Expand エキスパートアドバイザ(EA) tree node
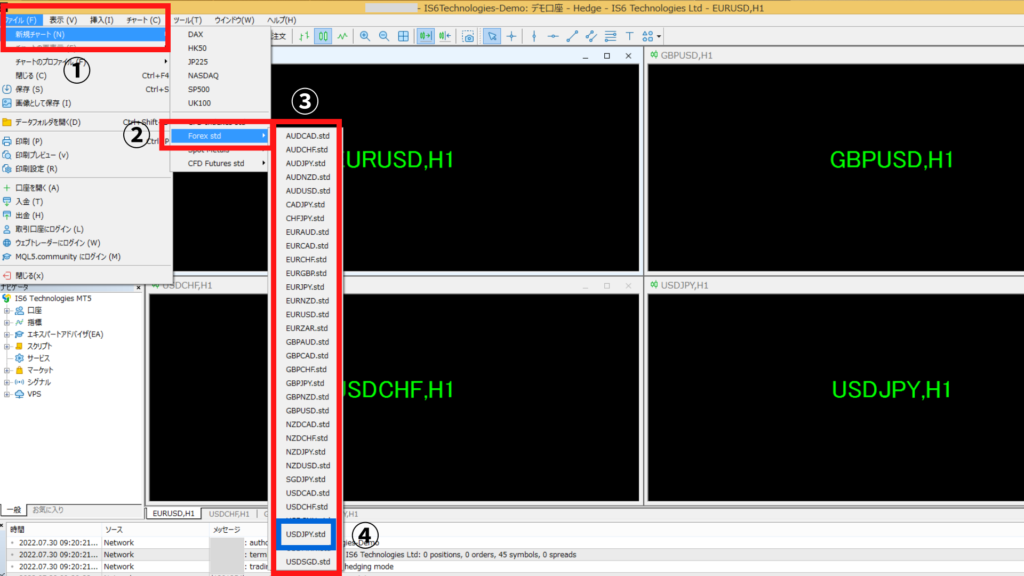 click(7, 334)
